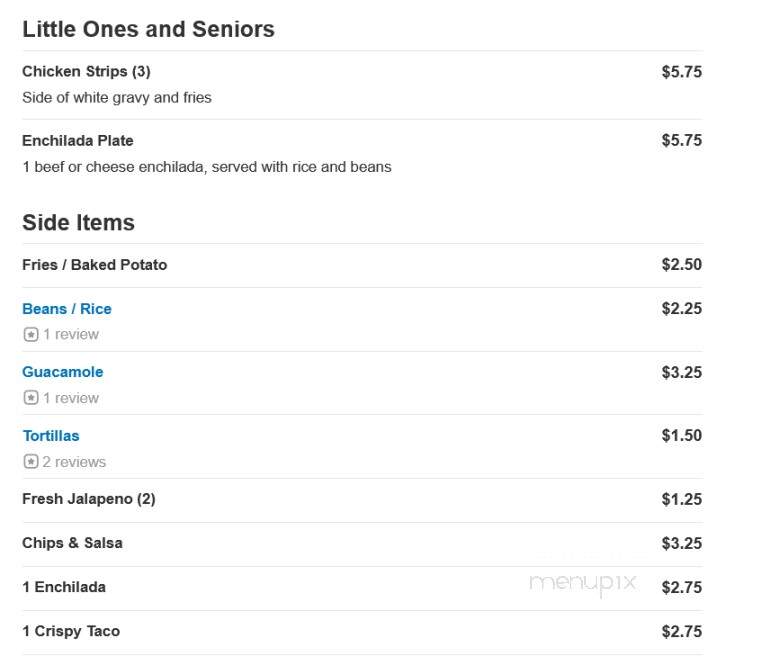The height and width of the screenshot is (665, 762).
Task: View the 1 review for Guacamole
Action: point(71,398)
